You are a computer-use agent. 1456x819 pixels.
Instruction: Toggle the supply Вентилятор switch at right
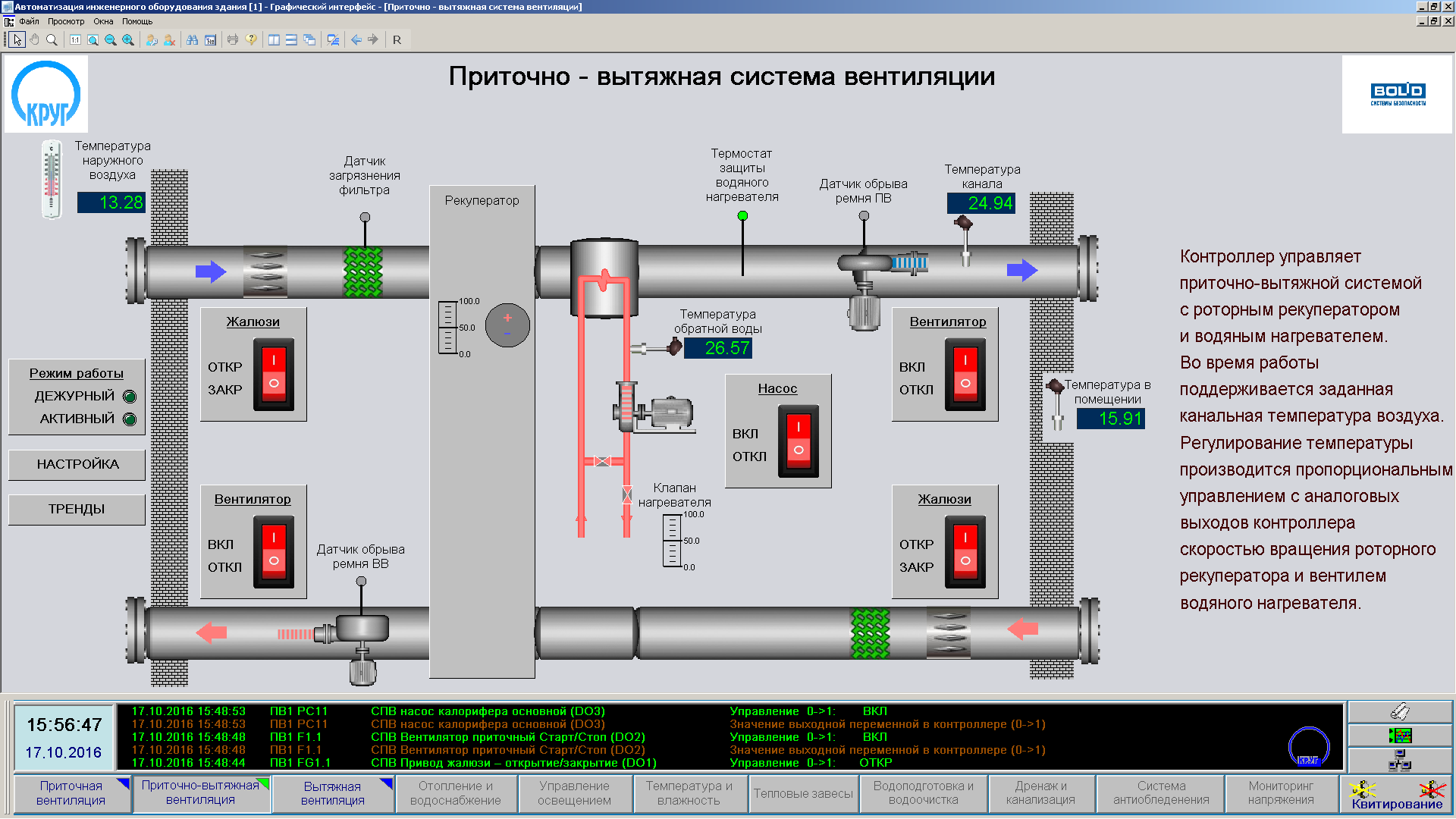(x=965, y=374)
